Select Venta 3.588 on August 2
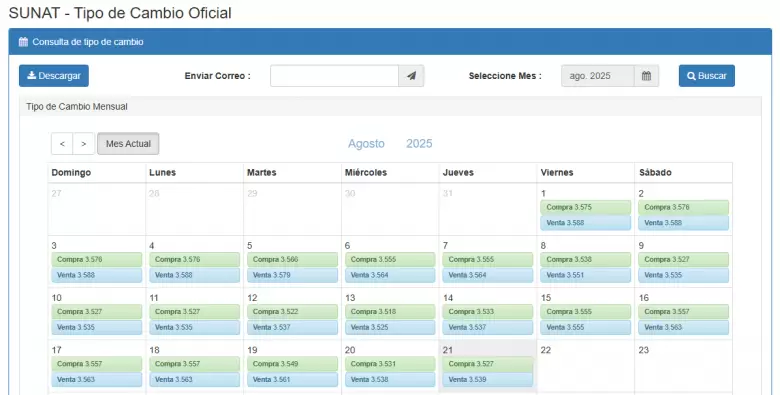The height and width of the screenshot is (395, 780). pos(683,223)
